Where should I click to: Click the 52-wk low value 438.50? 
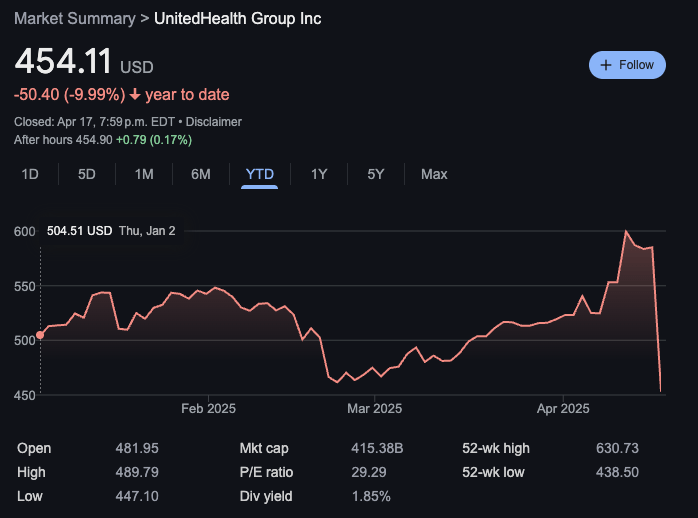617,472
